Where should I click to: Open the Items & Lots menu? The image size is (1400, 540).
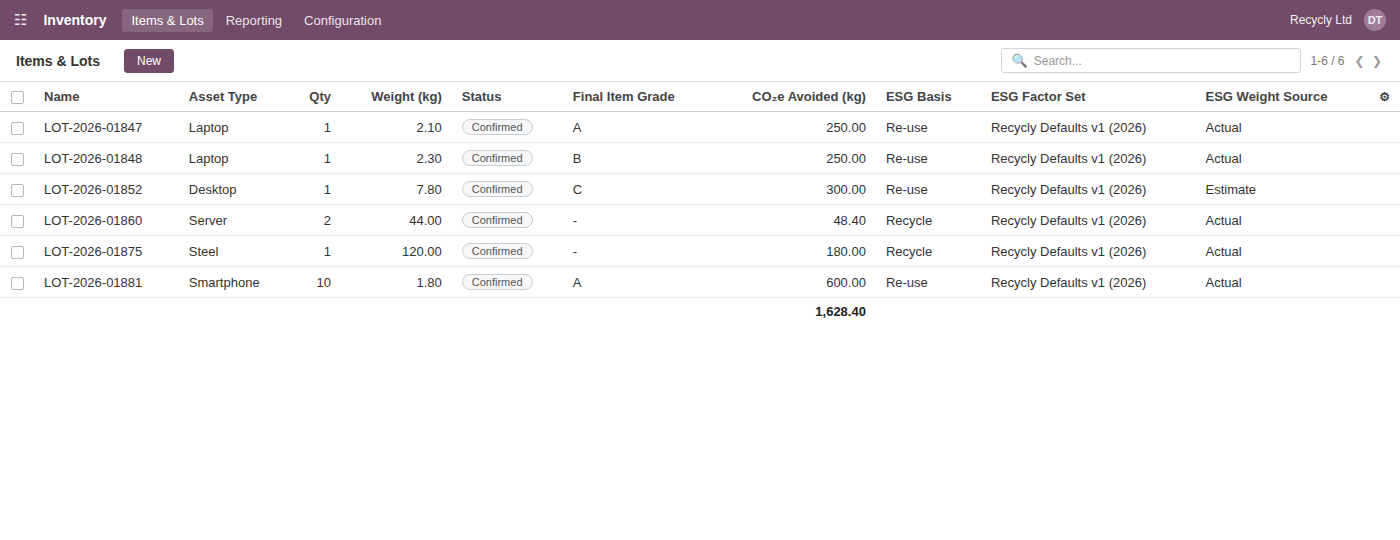pyautogui.click(x=167, y=20)
